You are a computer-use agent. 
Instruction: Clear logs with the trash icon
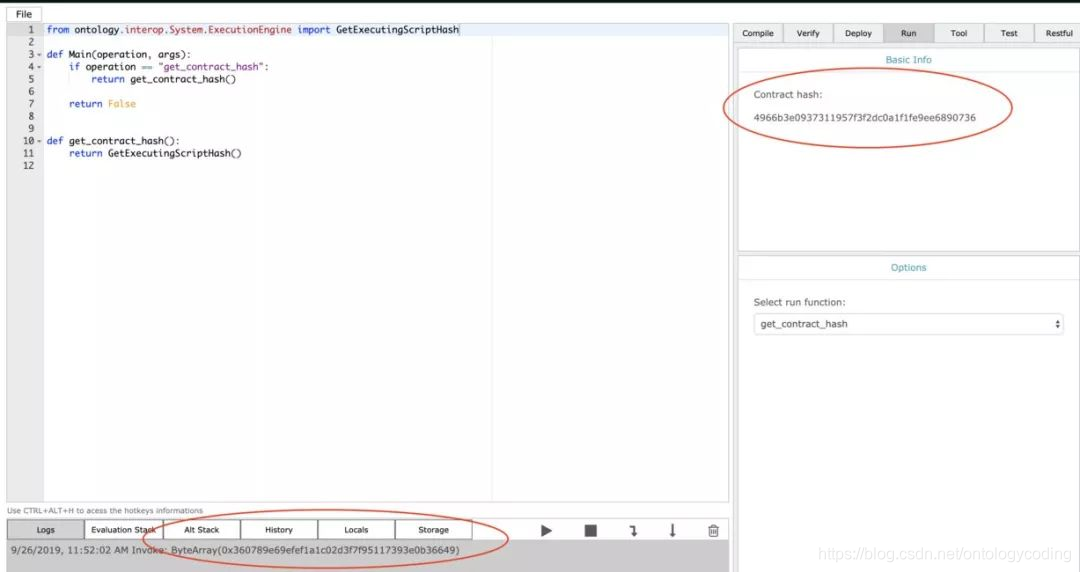714,531
